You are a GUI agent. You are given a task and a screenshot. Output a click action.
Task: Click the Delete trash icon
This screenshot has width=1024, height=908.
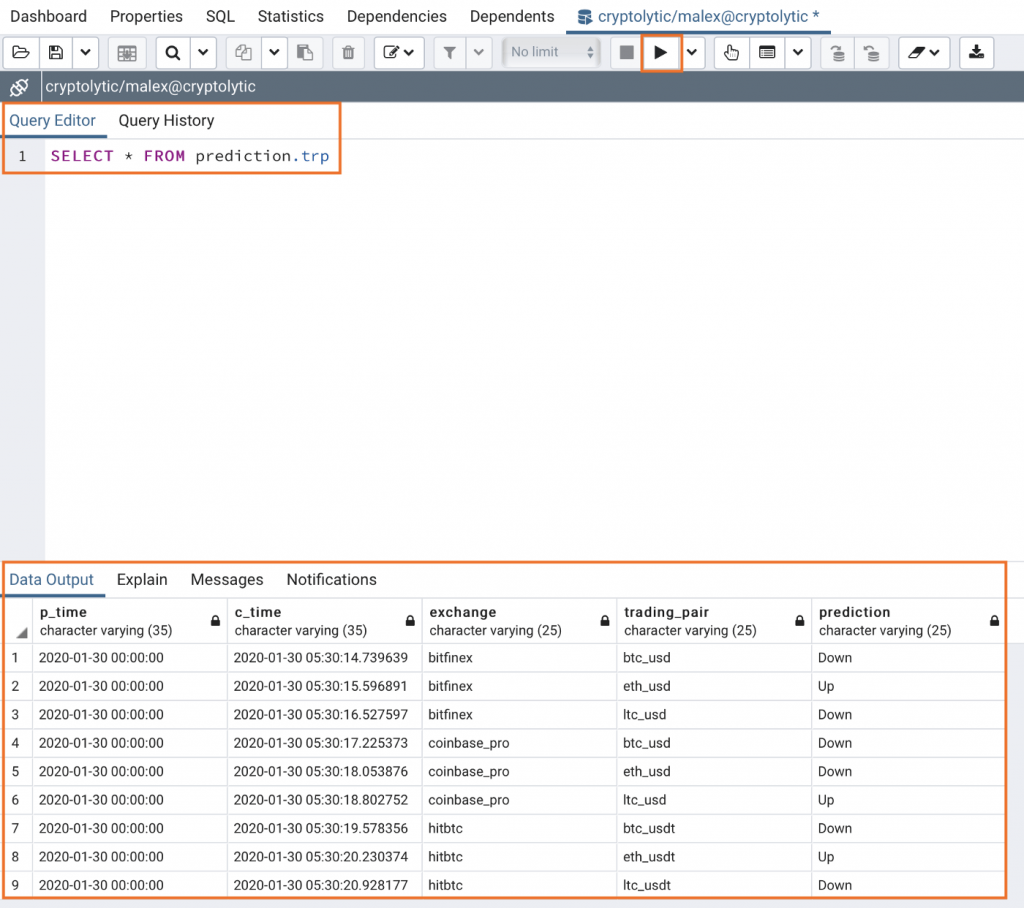pos(349,52)
